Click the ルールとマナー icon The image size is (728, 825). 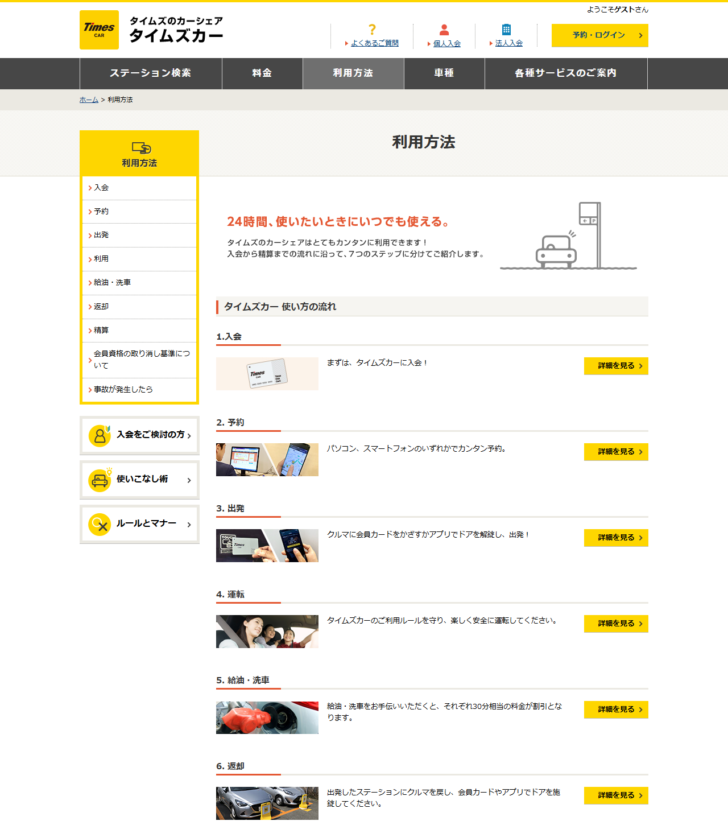tap(99, 525)
